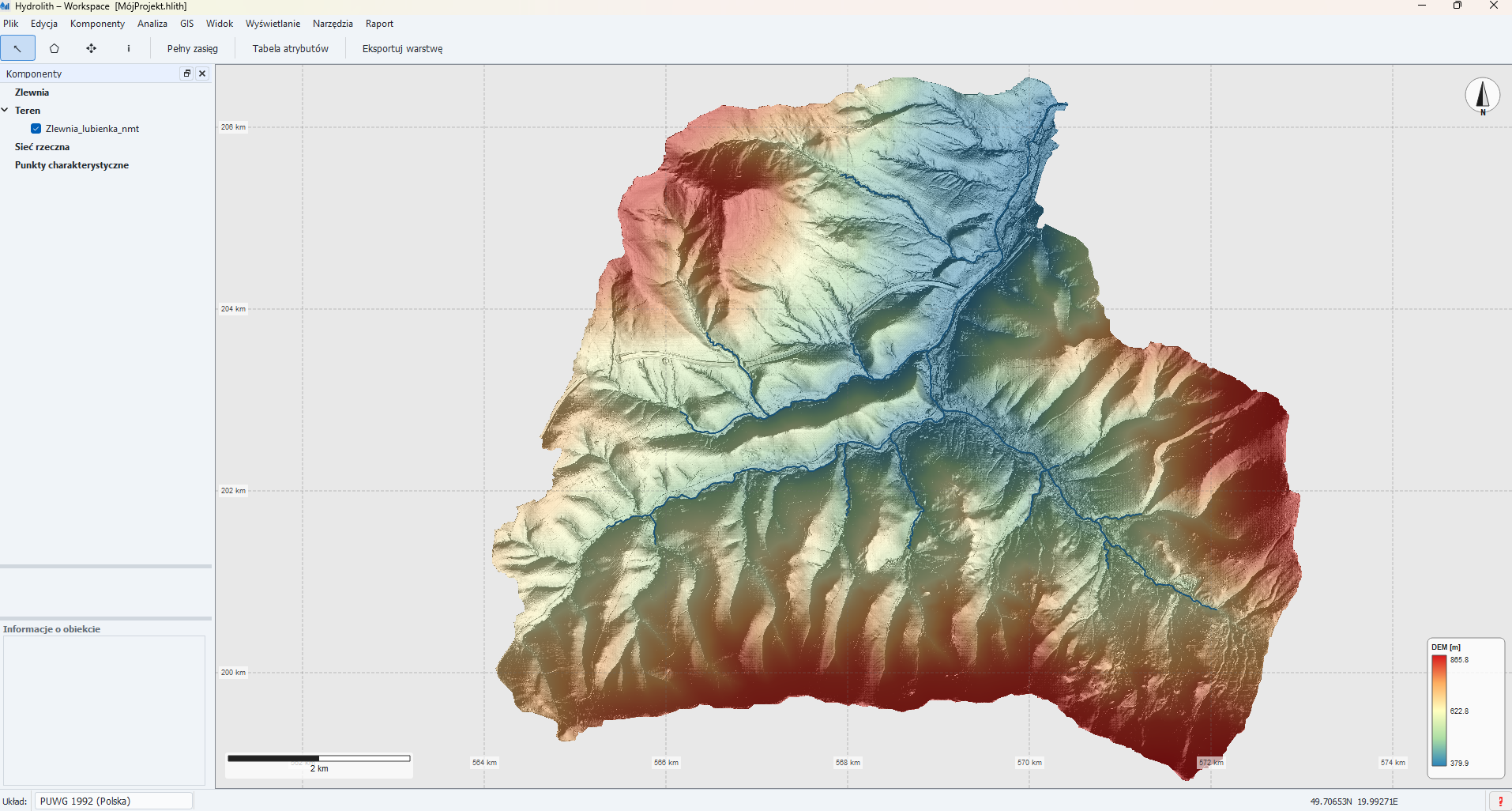Close the Komponenty panel
The width and height of the screenshot is (1512, 811).
[x=202, y=74]
